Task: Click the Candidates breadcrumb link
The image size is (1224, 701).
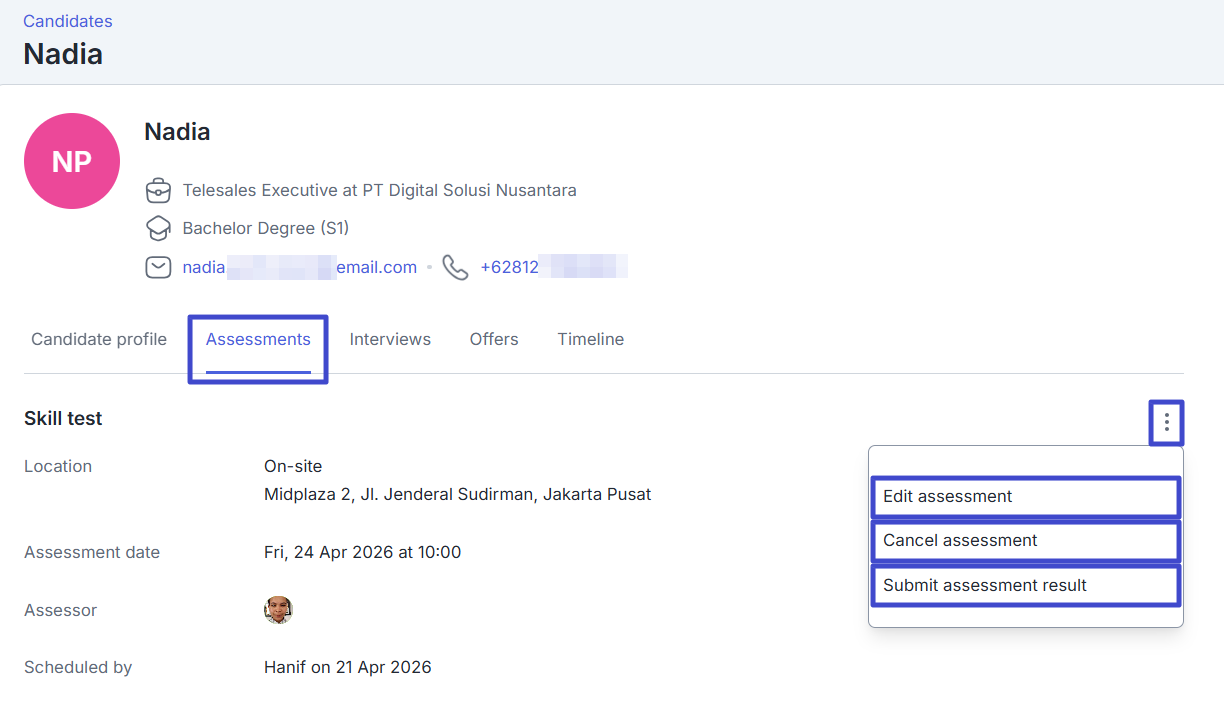Action: pos(68,21)
